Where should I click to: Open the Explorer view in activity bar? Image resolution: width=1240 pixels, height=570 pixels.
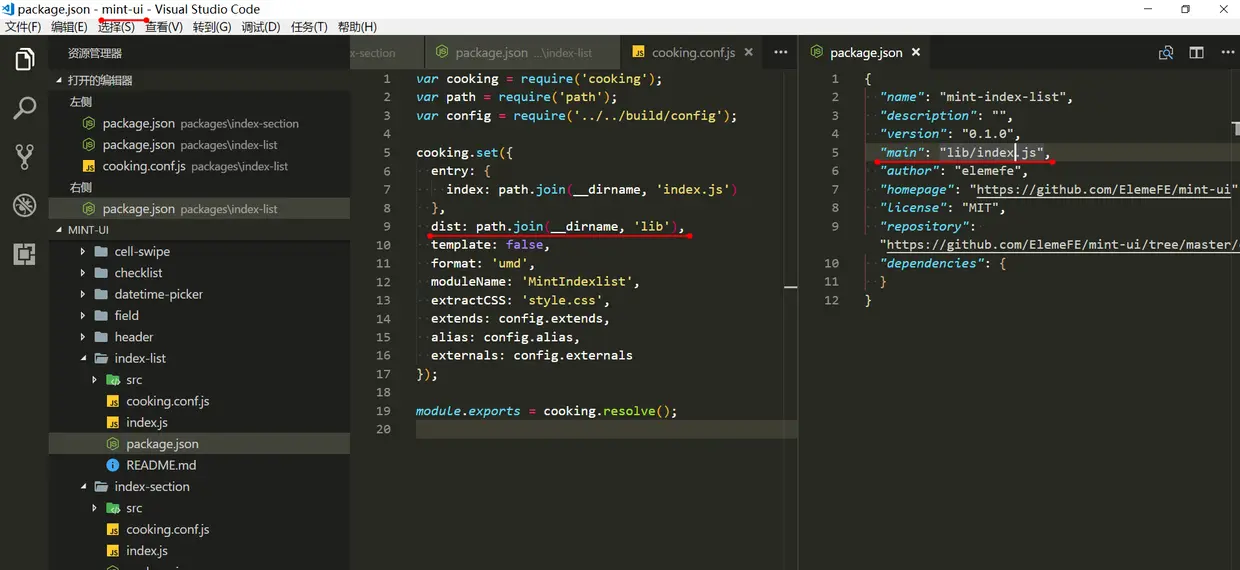25,60
